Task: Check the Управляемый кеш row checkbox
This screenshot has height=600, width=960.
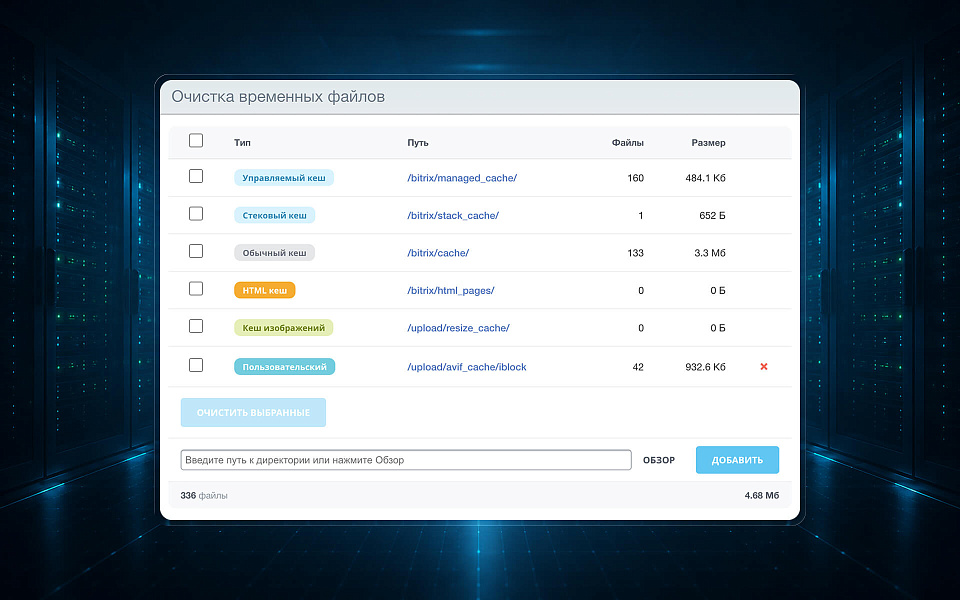Action: coord(196,176)
